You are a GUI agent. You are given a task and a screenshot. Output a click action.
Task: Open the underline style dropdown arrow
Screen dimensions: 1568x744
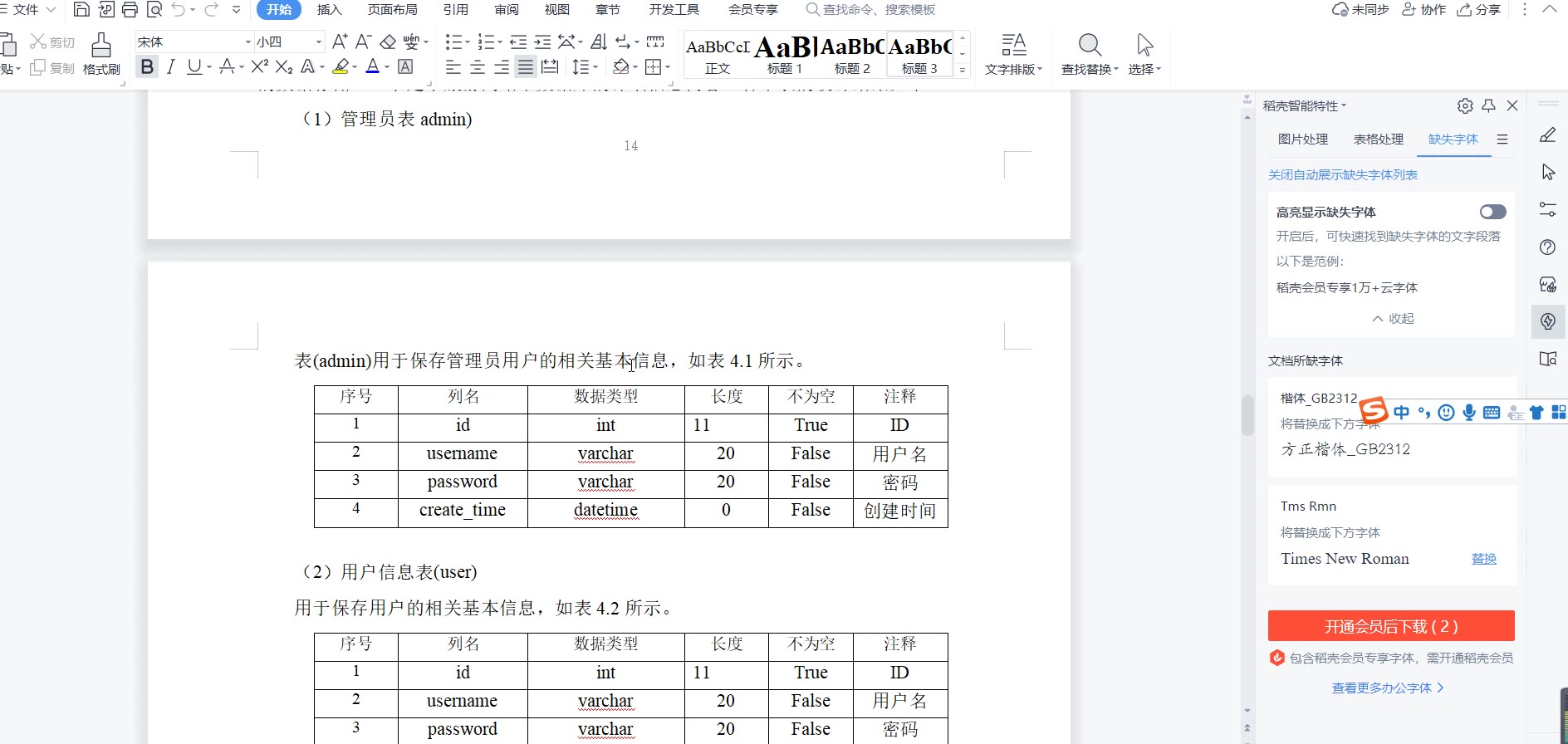[209, 67]
